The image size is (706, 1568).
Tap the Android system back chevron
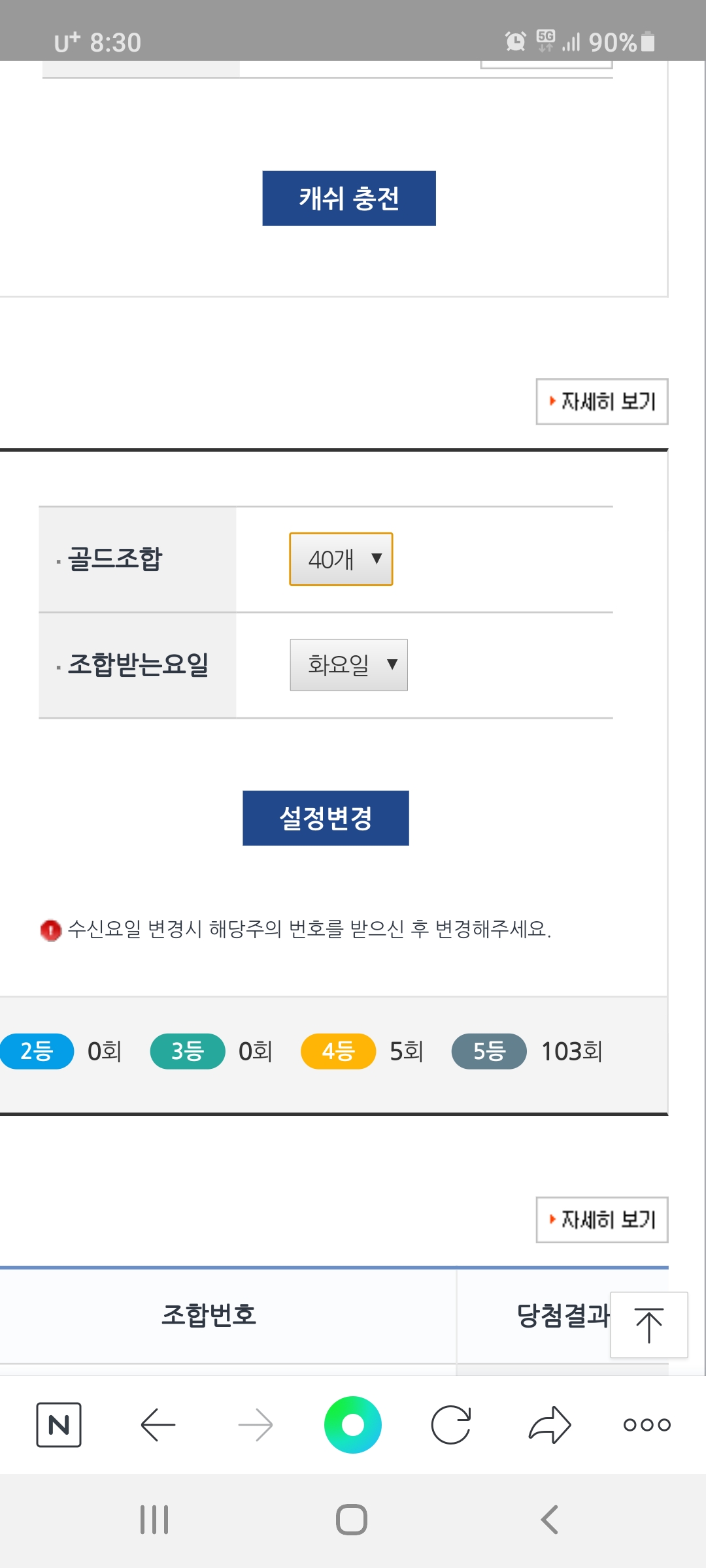549,1520
